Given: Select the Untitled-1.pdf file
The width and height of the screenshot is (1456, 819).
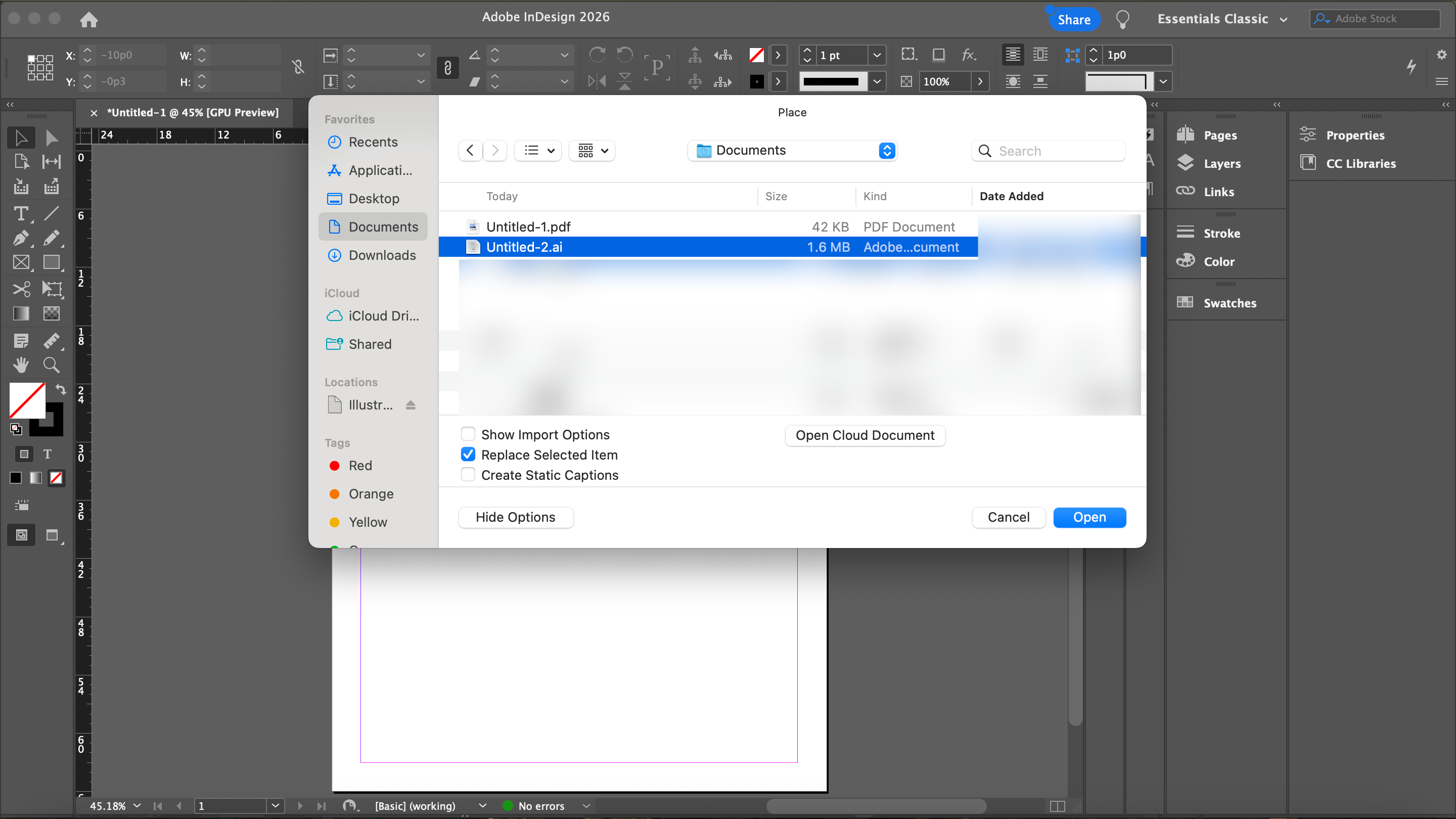Looking at the screenshot, I should [528, 226].
